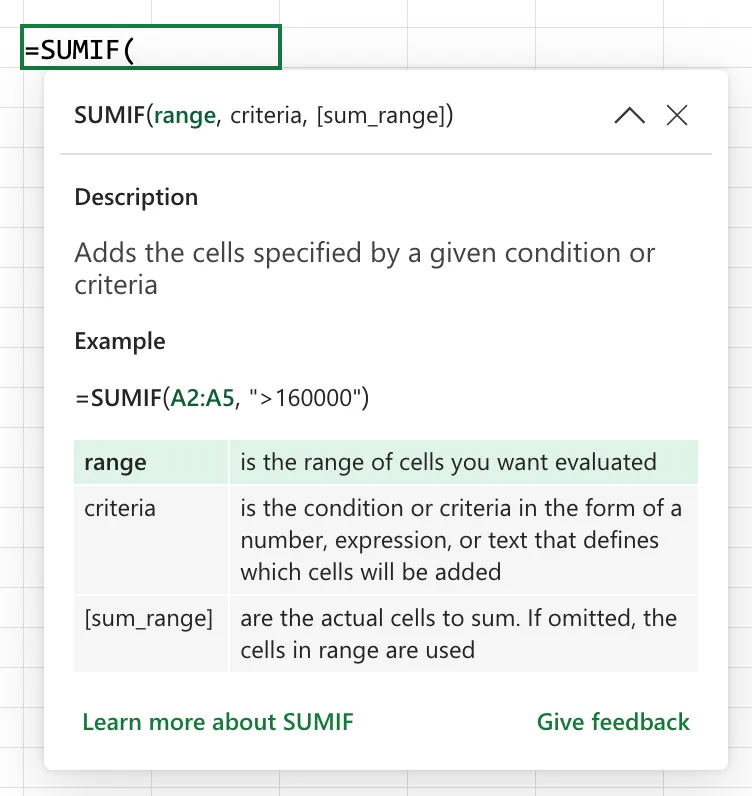
Task: Click inside the =SUMIF( formula cell
Action: 151,47
